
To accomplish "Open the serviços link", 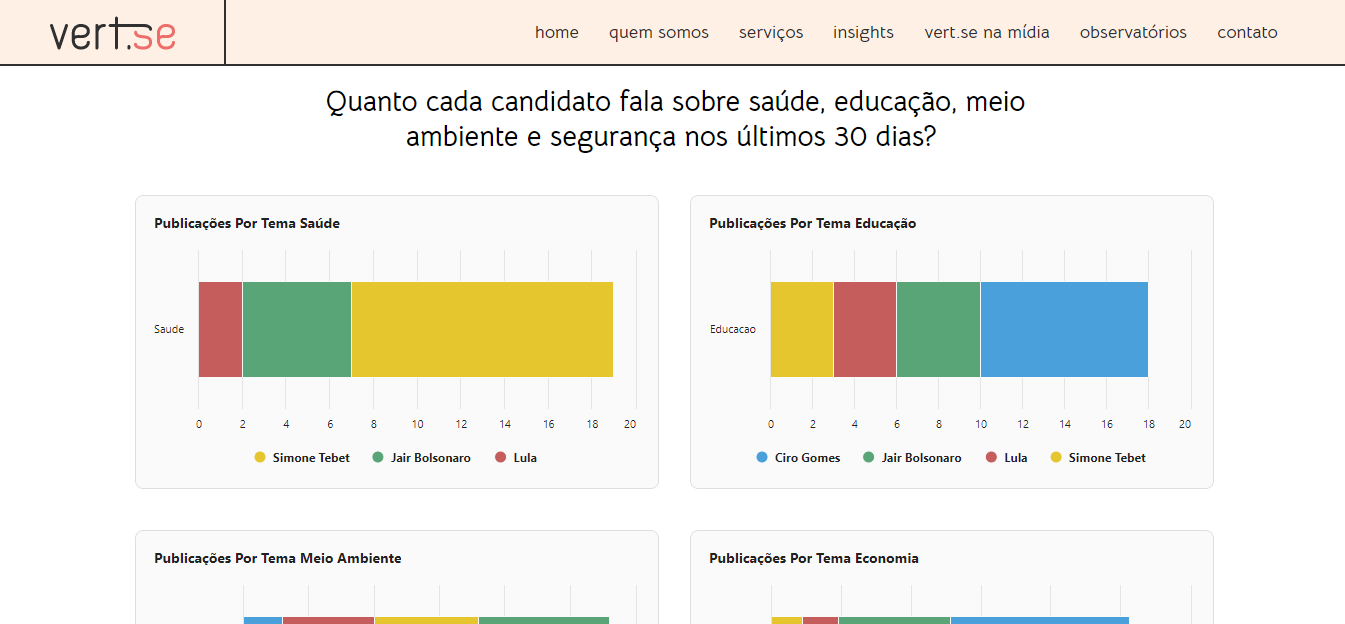I will [x=770, y=32].
